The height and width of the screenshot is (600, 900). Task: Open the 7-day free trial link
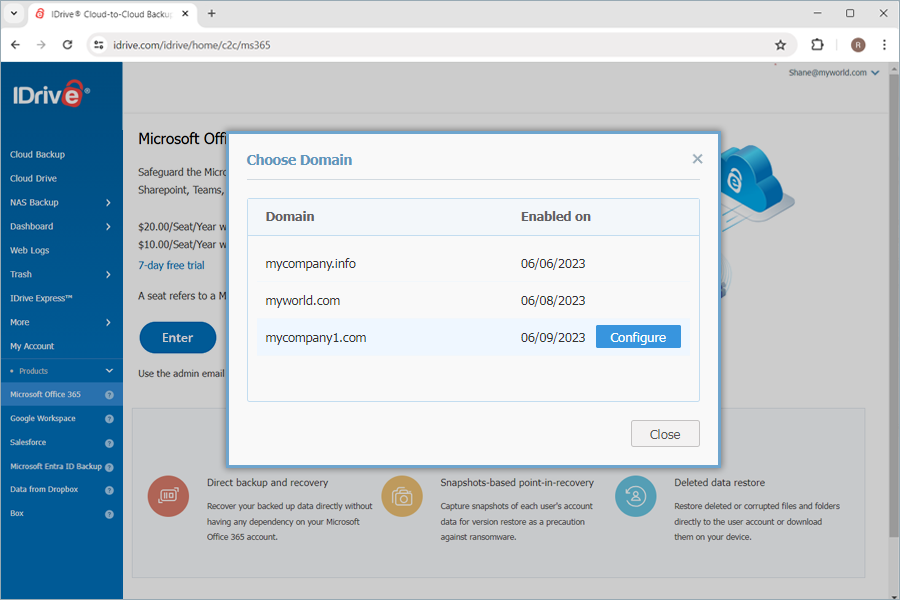[171, 265]
